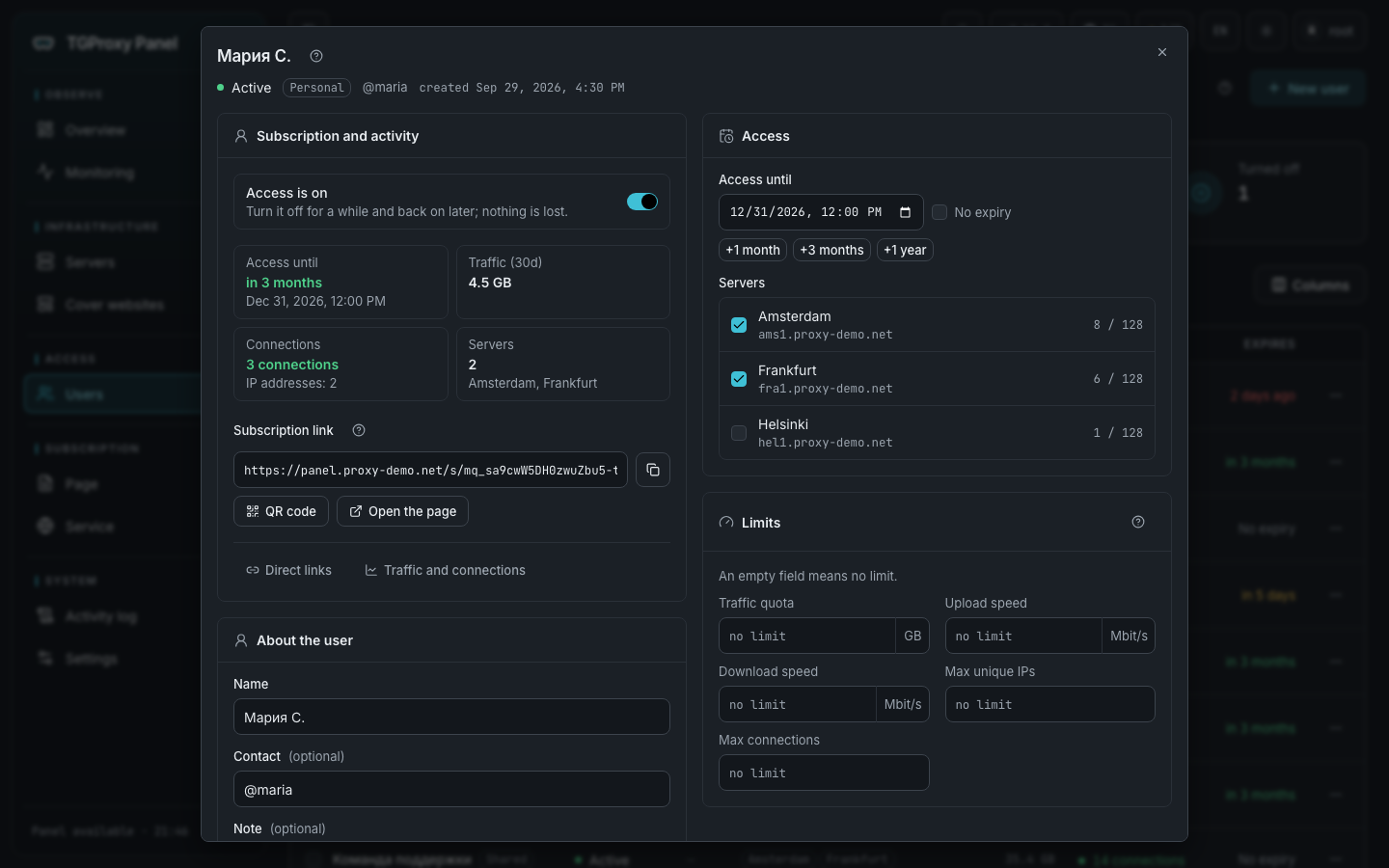Click the Download speed field
The height and width of the screenshot is (868, 1389).
(798, 704)
